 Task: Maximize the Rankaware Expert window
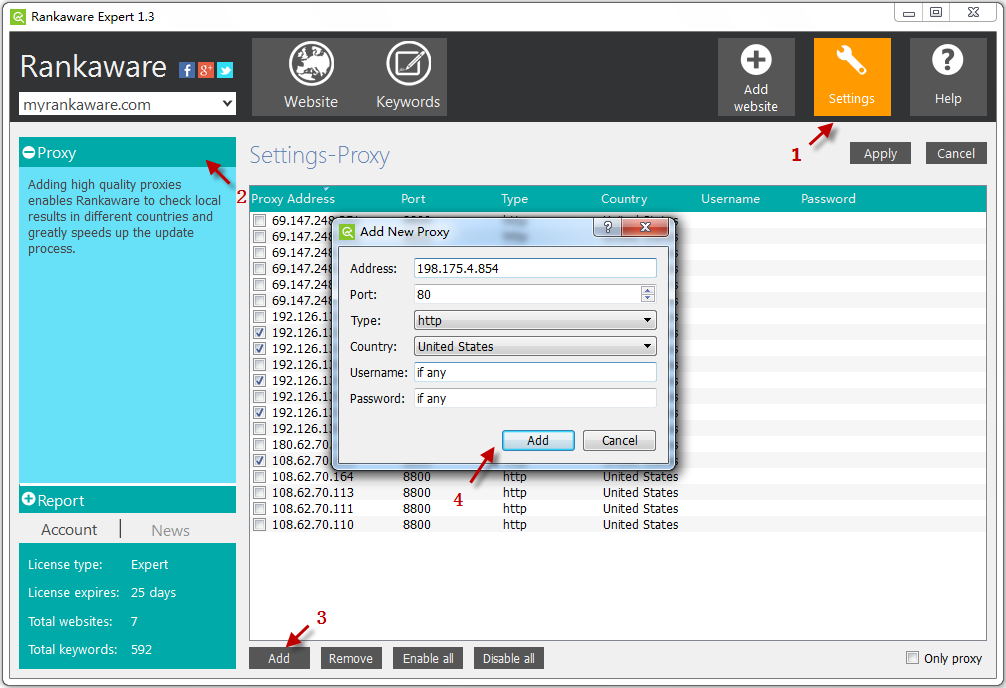[936, 13]
